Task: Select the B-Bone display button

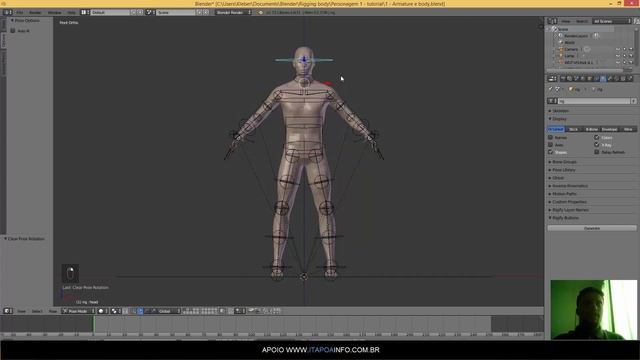Action: coord(591,129)
